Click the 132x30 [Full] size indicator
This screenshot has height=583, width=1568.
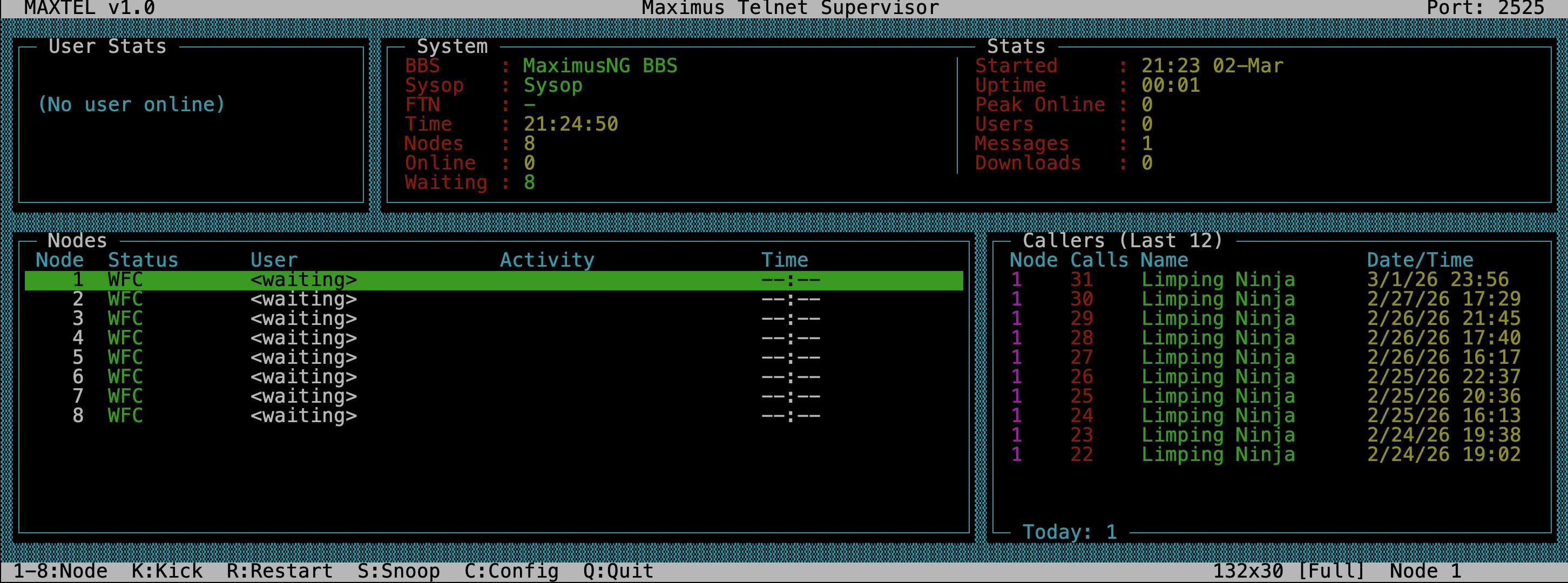pyautogui.click(x=1289, y=571)
